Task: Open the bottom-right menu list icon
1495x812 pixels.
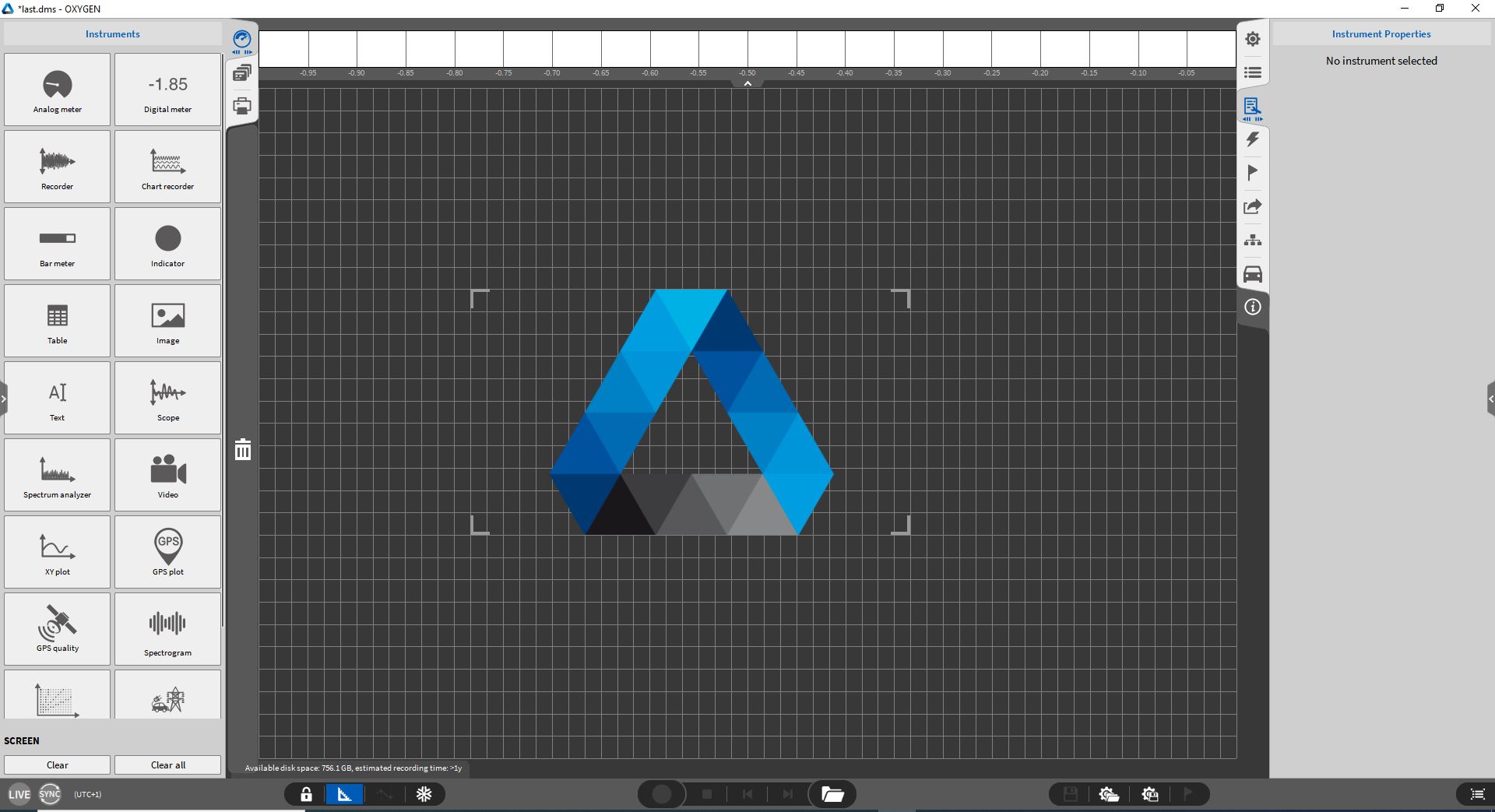Action: (1477, 794)
